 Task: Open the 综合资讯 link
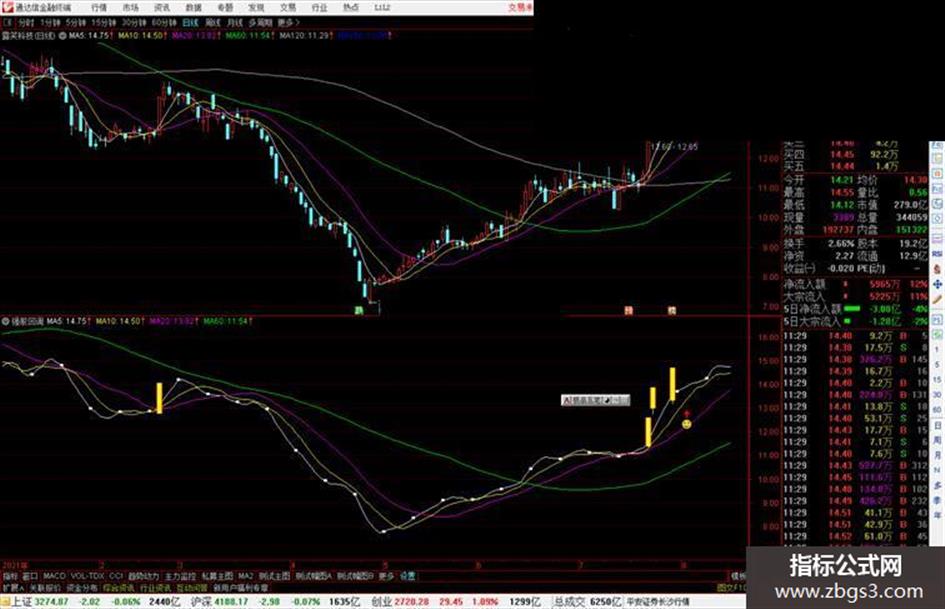(x=119, y=587)
